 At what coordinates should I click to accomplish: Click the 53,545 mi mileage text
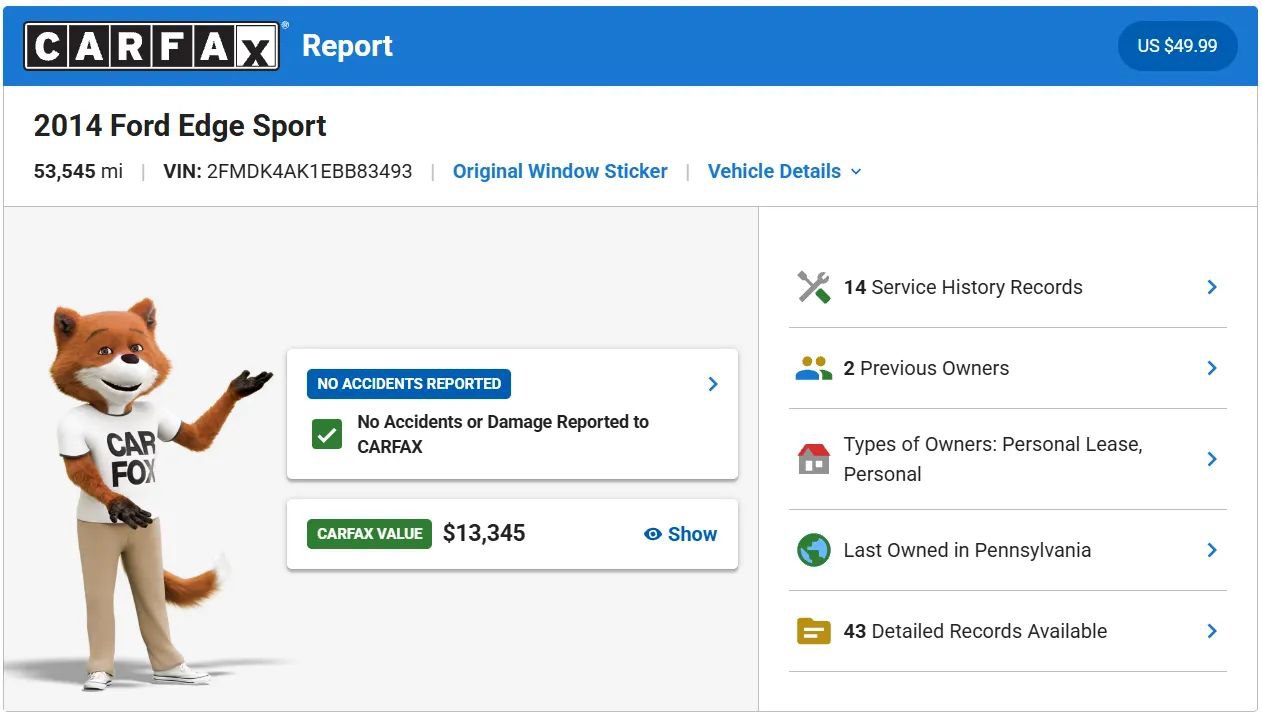coord(78,171)
